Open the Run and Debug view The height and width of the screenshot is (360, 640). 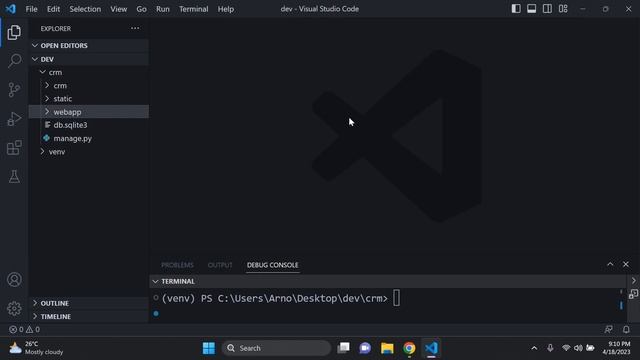point(14,119)
